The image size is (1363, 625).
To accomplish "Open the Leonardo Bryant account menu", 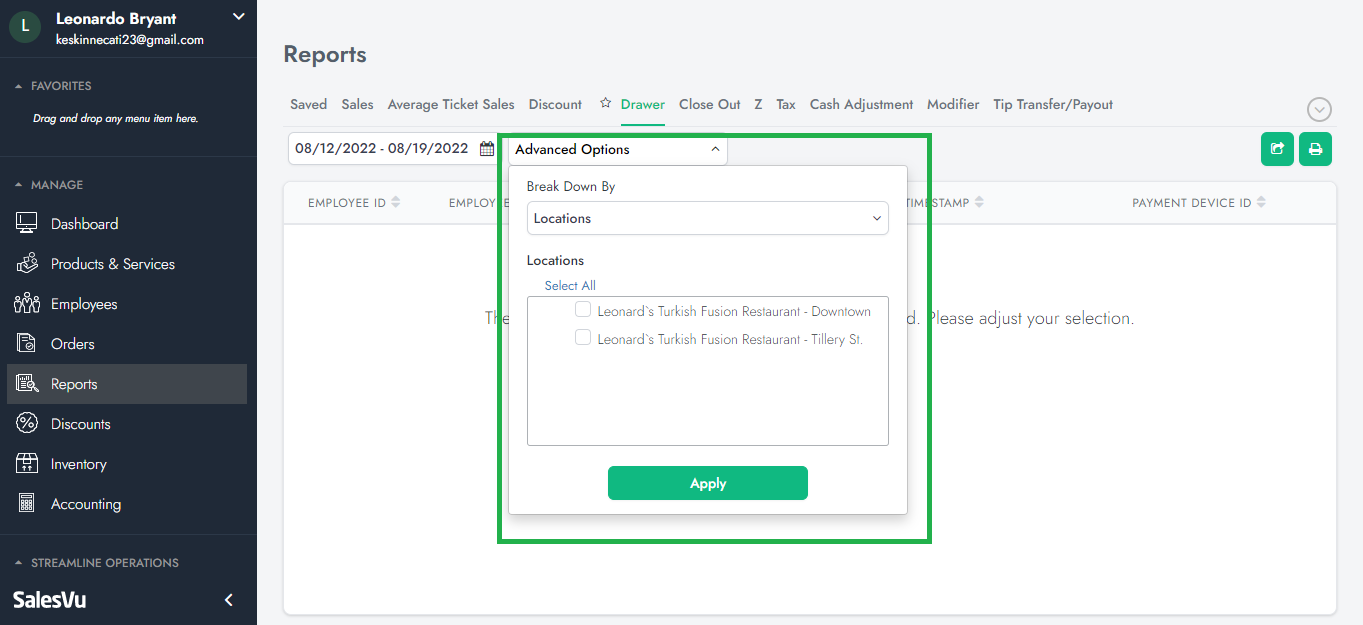I will 238,16.
